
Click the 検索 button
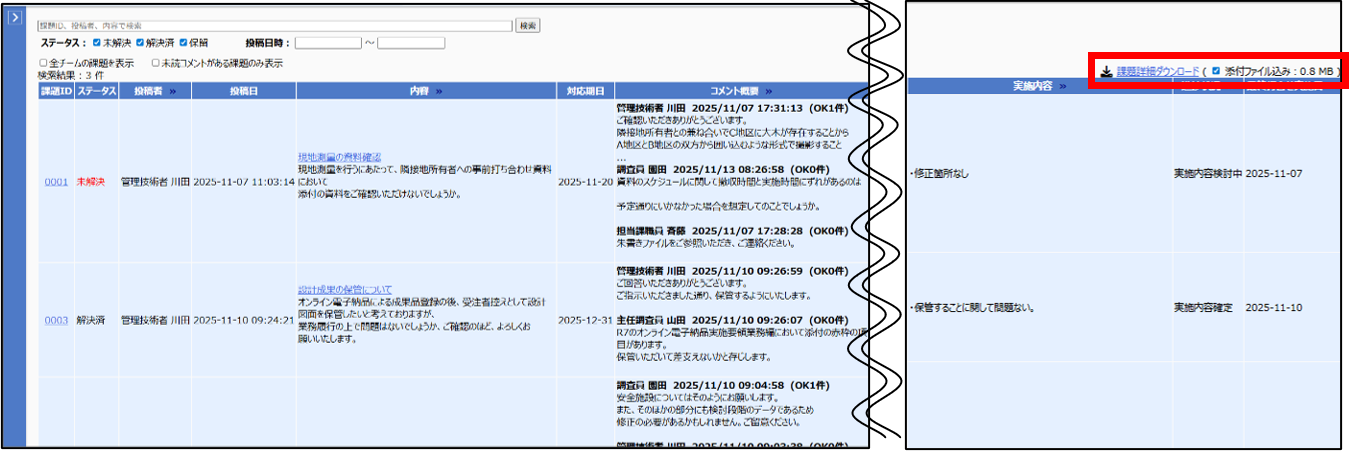coord(528,25)
